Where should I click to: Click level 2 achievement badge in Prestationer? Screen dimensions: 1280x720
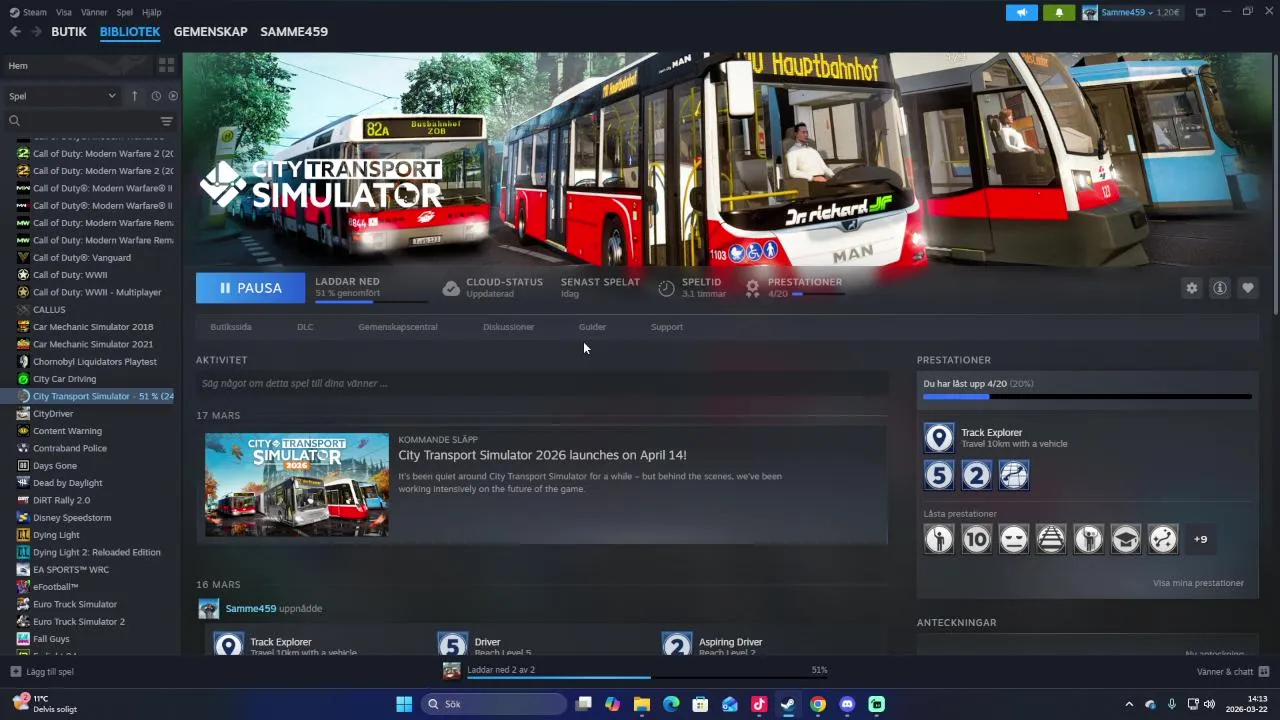[976, 475]
